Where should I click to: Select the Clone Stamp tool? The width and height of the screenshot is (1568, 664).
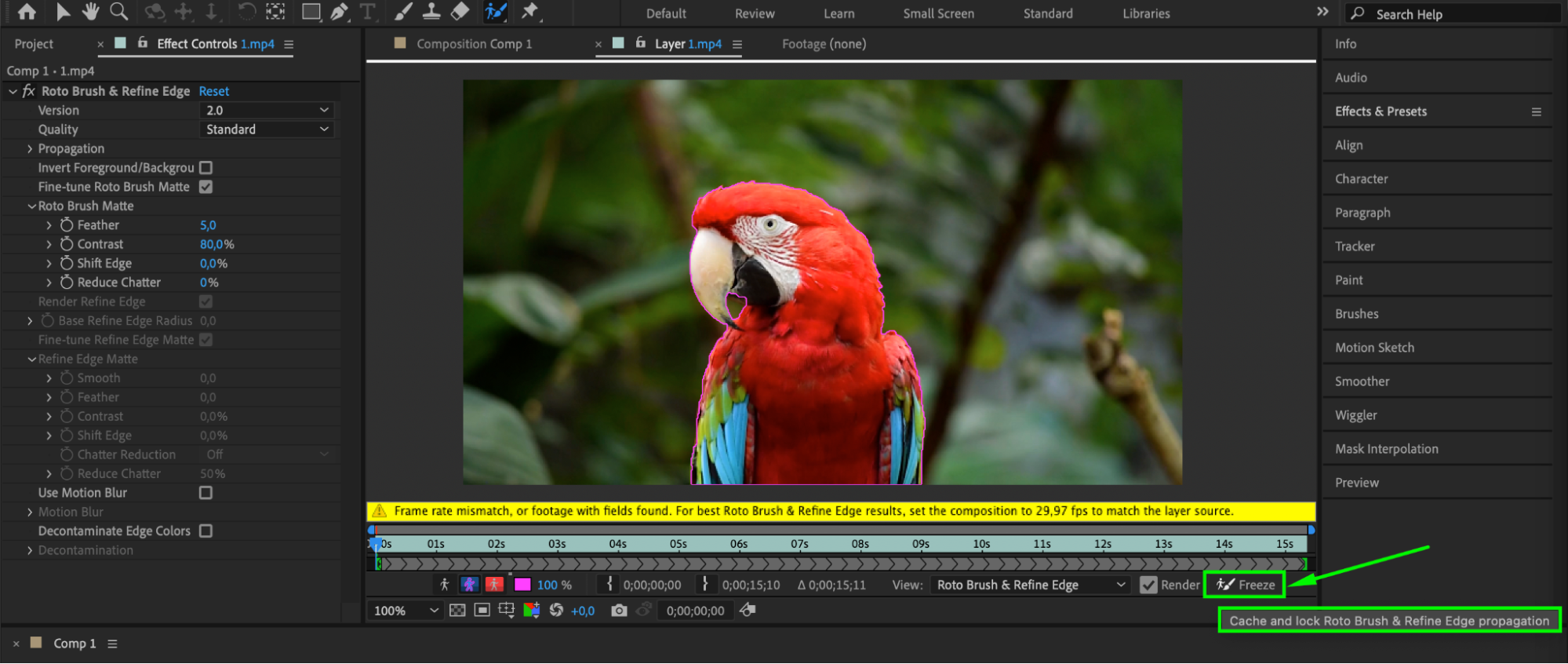coord(431,12)
